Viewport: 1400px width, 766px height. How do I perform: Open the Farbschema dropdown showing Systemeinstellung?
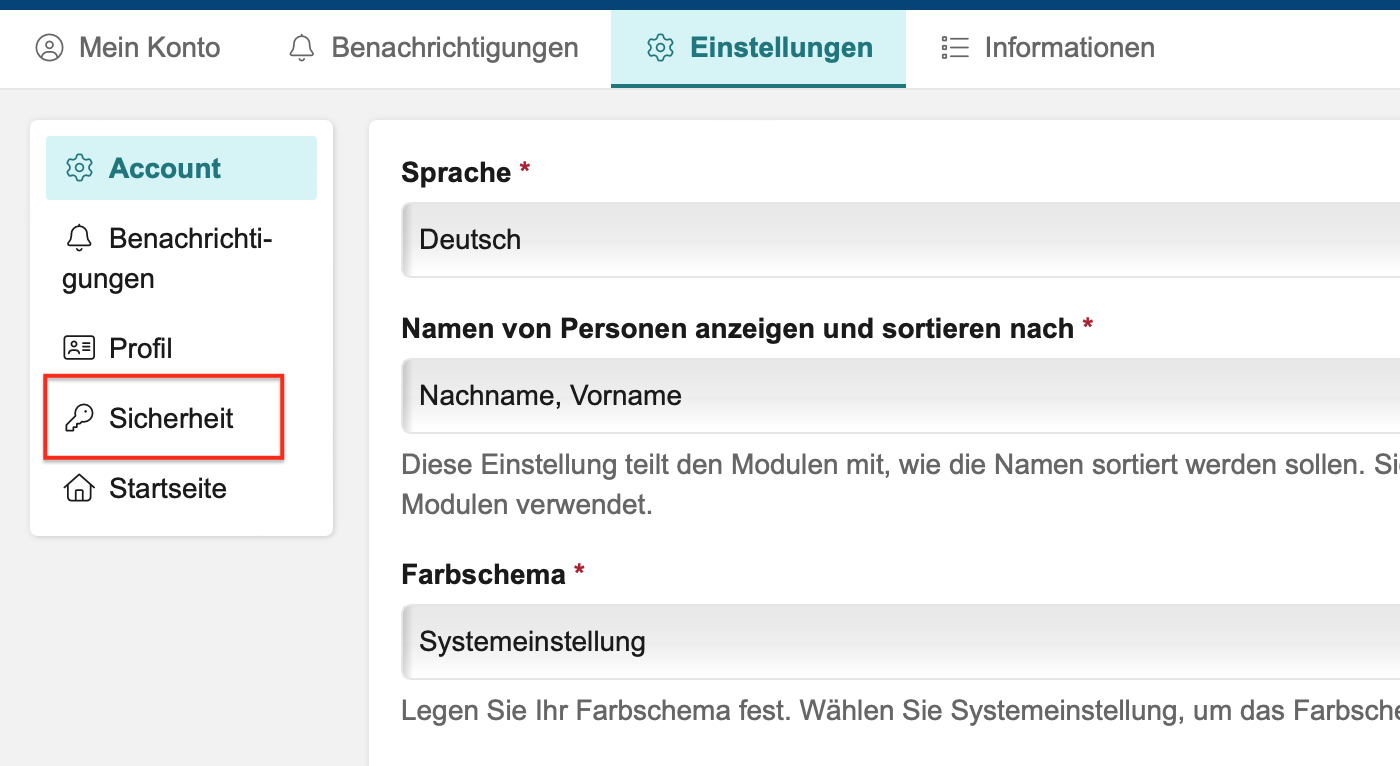tap(900, 641)
